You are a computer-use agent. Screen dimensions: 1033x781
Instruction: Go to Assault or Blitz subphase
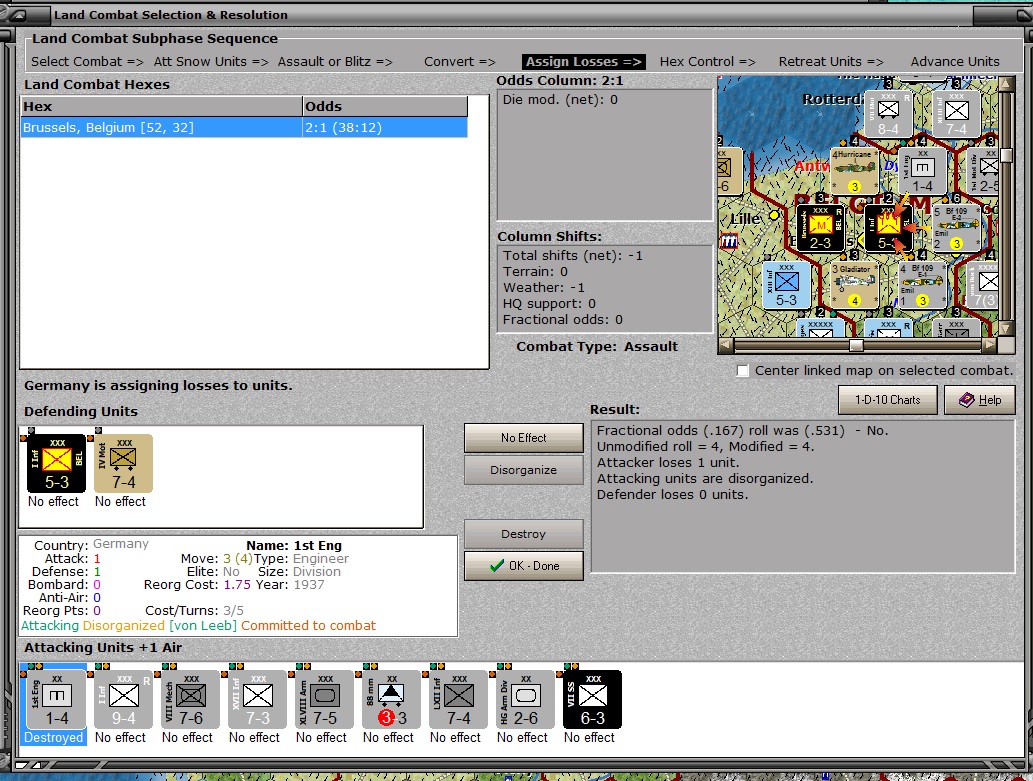335,61
